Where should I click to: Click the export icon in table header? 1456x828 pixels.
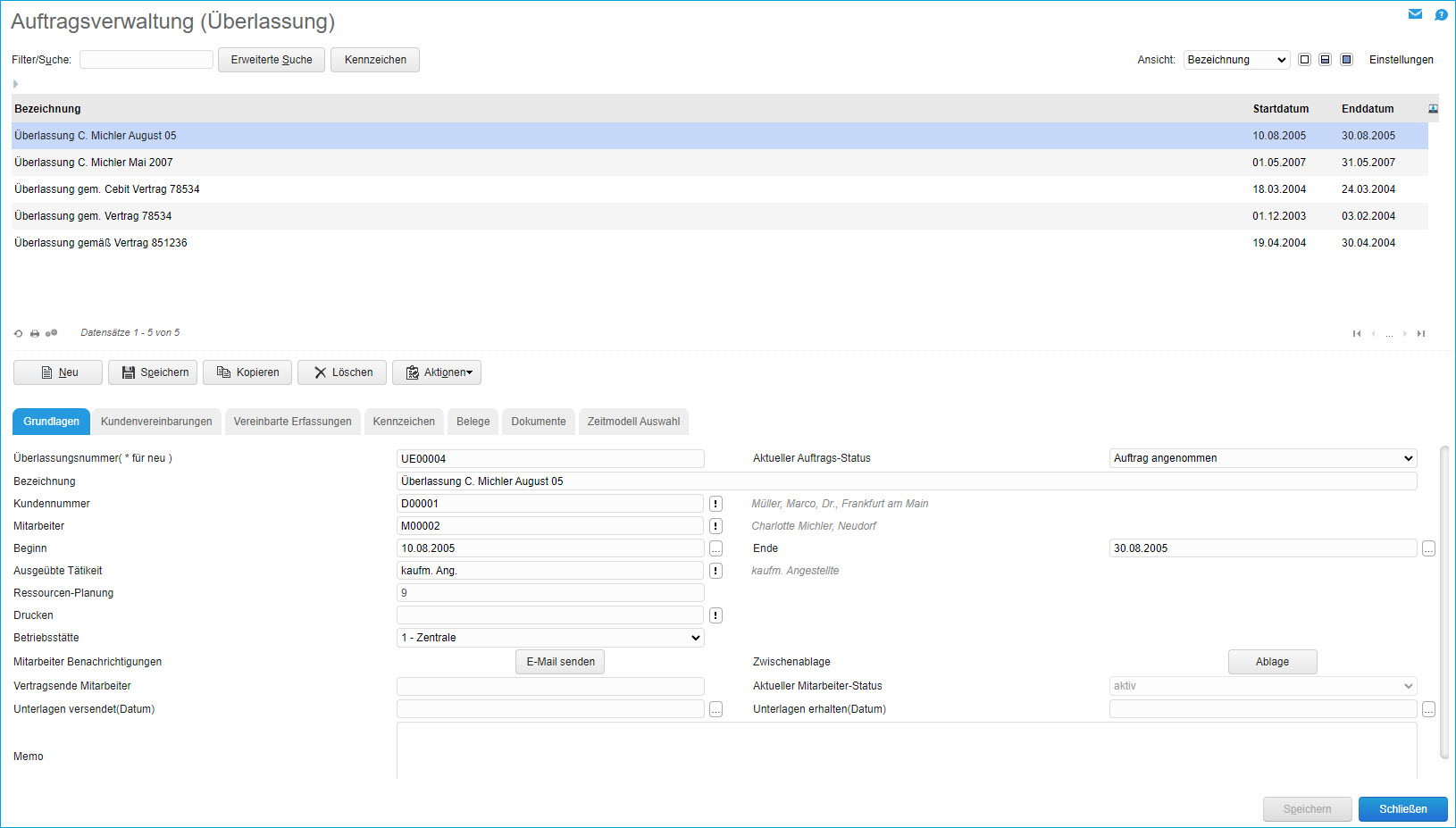tap(1433, 109)
